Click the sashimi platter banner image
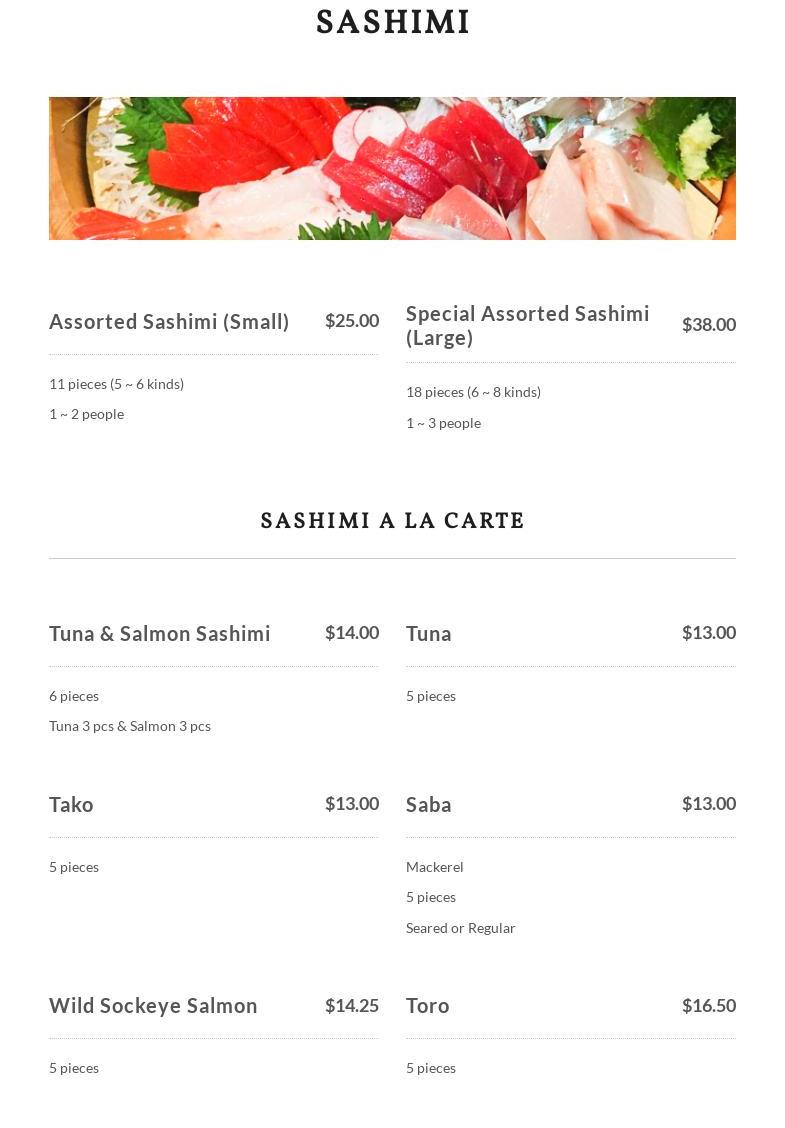 [392, 168]
